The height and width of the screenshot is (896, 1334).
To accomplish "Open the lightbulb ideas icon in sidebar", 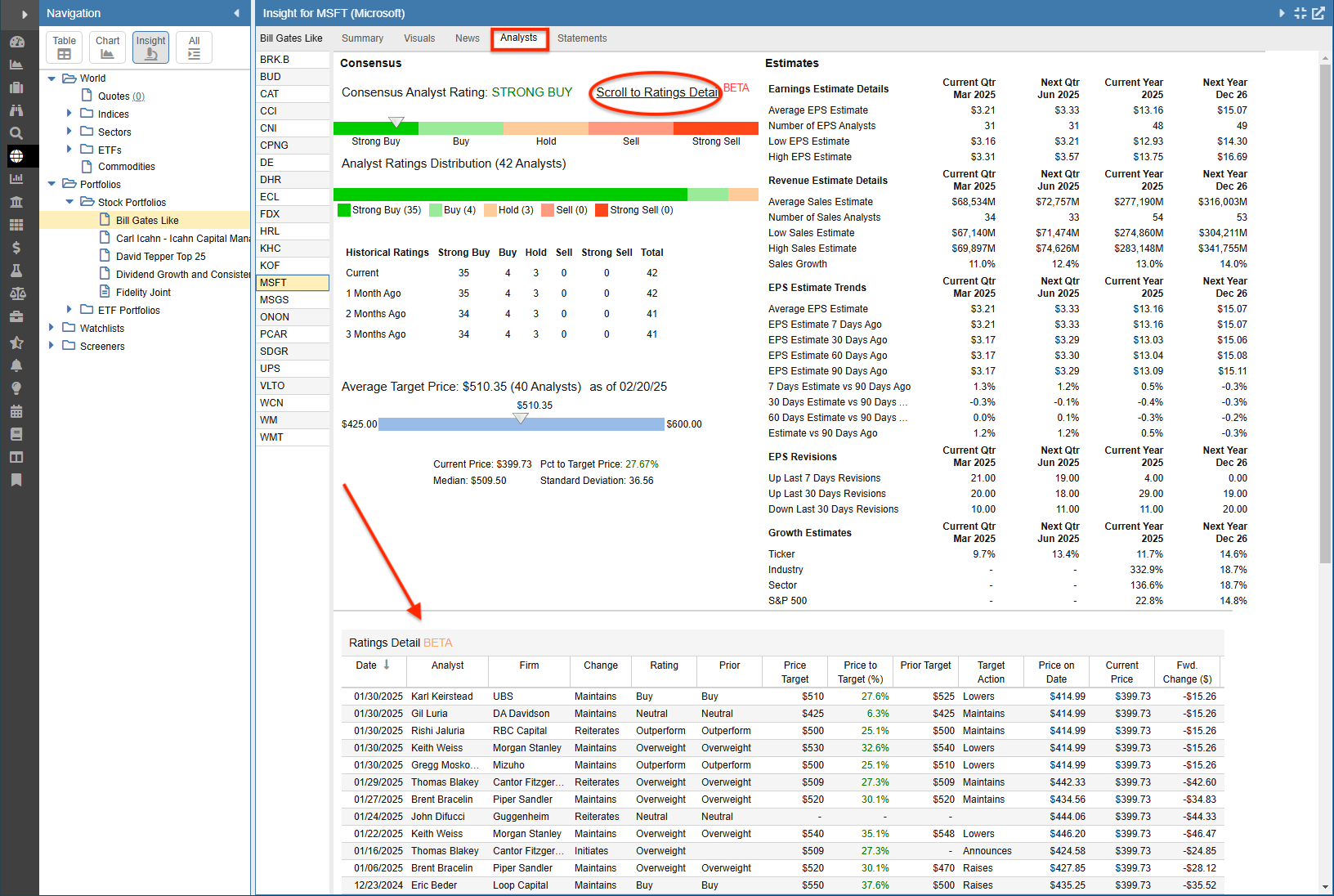I will (x=16, y=388).
